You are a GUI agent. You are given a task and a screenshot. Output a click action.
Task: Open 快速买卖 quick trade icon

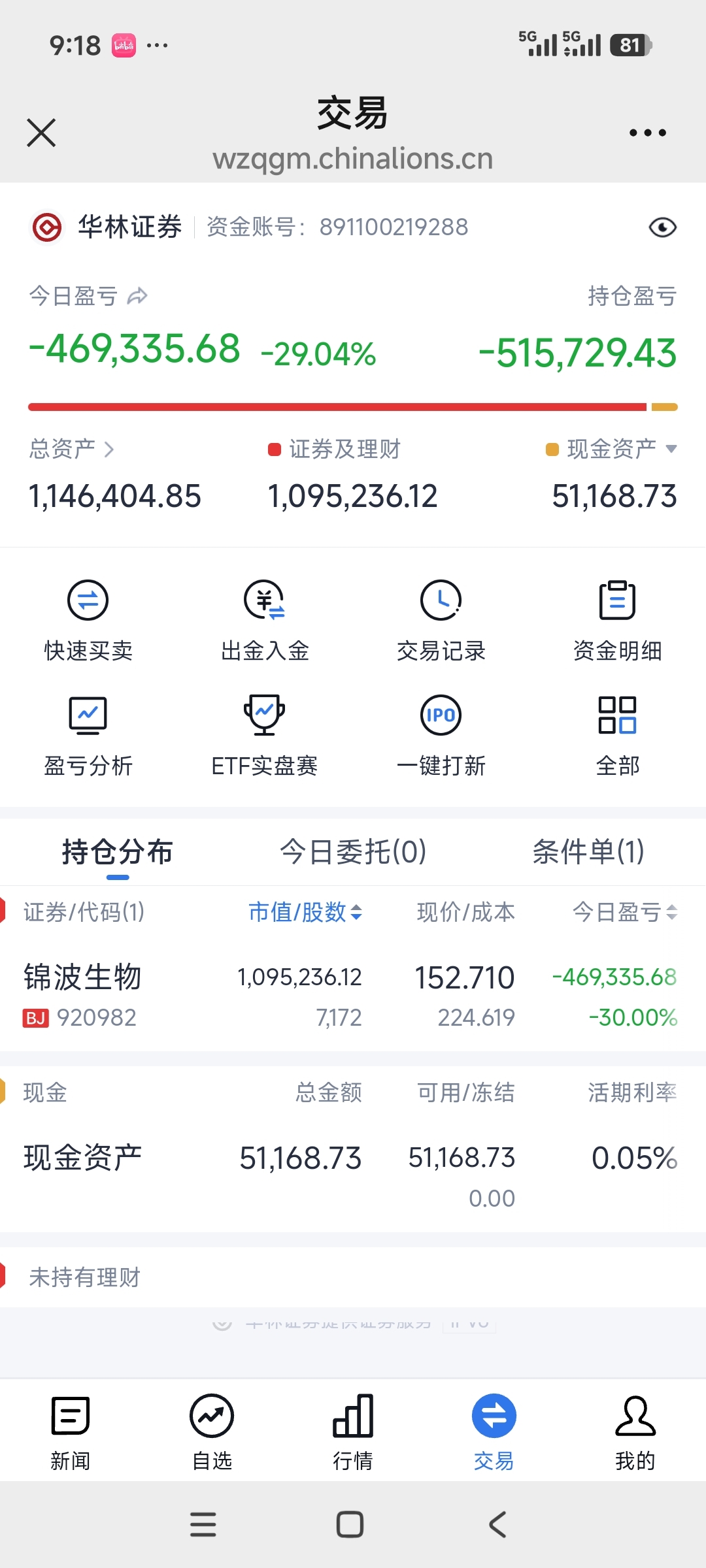88,600
